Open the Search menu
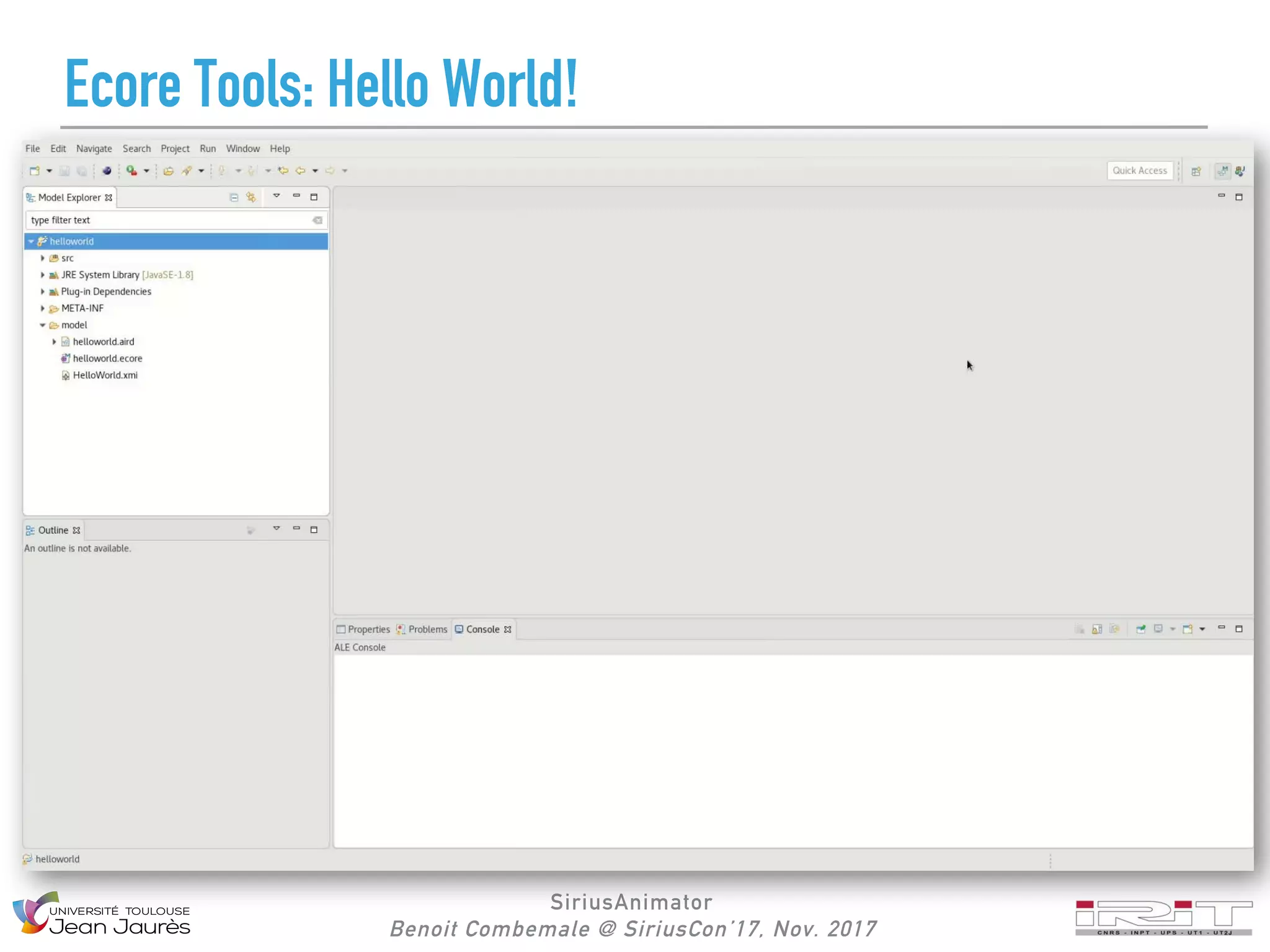Screen dimensions: 1270x952 pos(136,149)
